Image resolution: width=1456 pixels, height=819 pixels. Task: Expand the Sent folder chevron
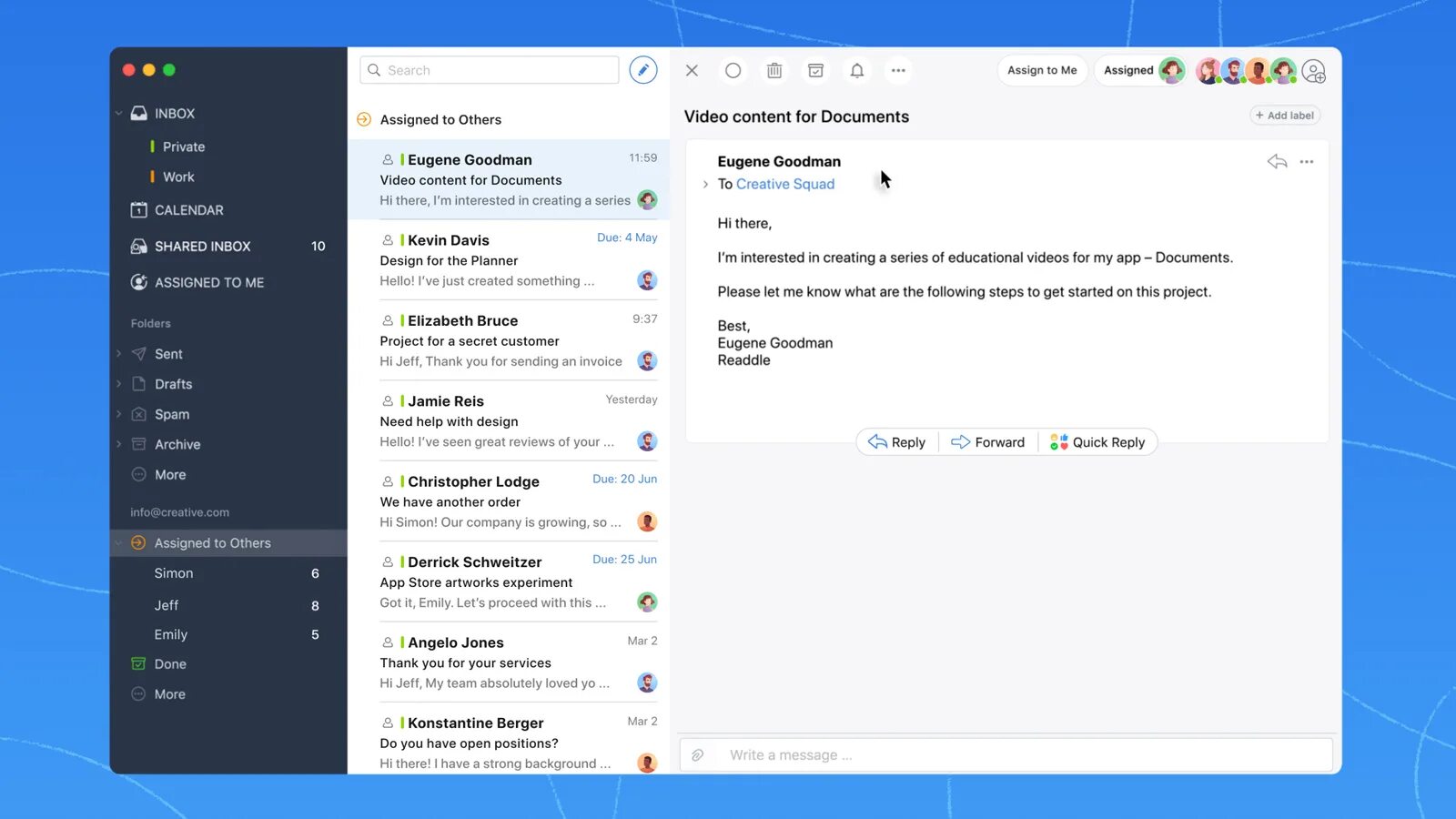click(x=118, y=354)
